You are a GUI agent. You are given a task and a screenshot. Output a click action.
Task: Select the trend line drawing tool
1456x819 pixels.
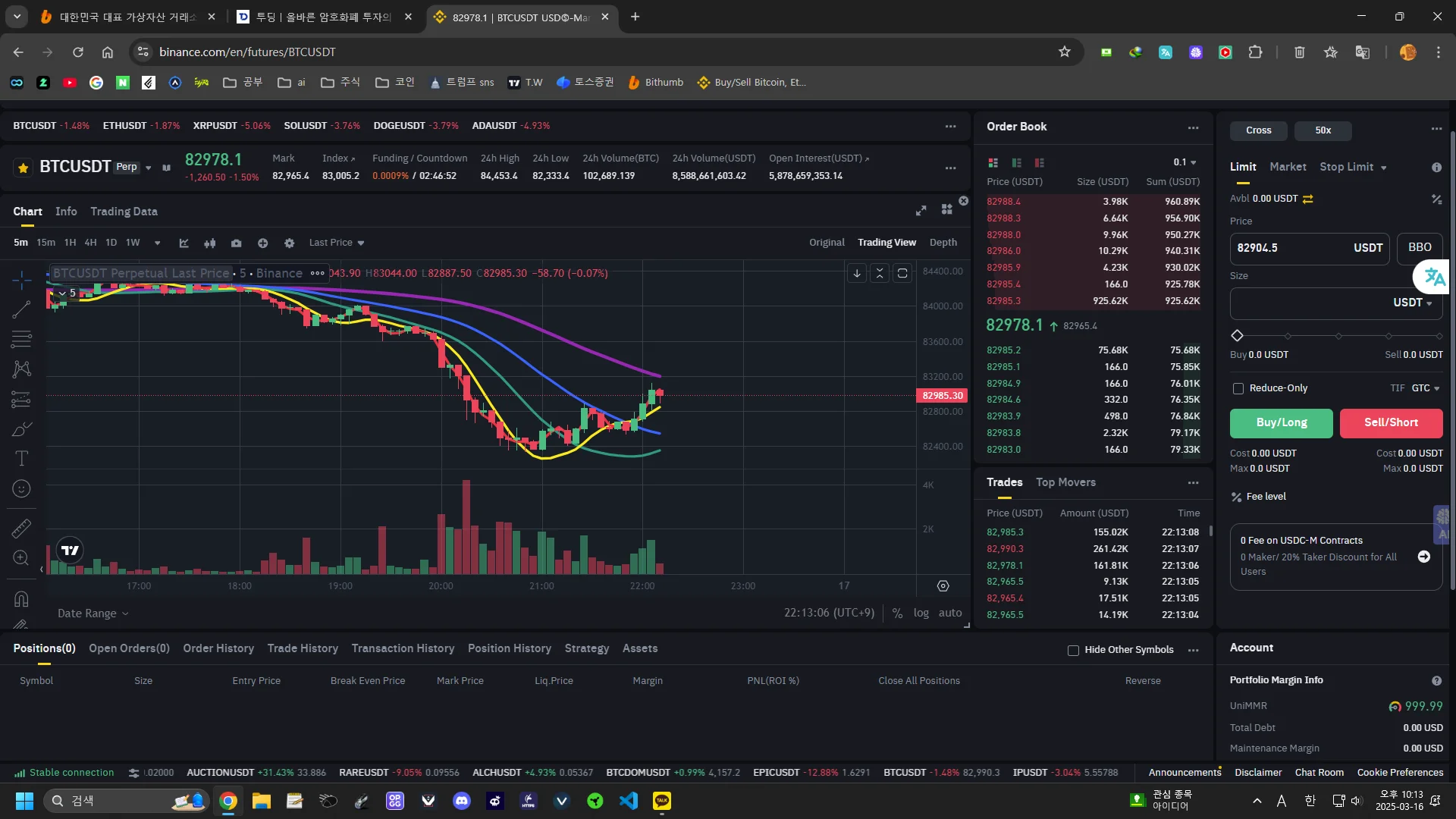coord(21,309)
